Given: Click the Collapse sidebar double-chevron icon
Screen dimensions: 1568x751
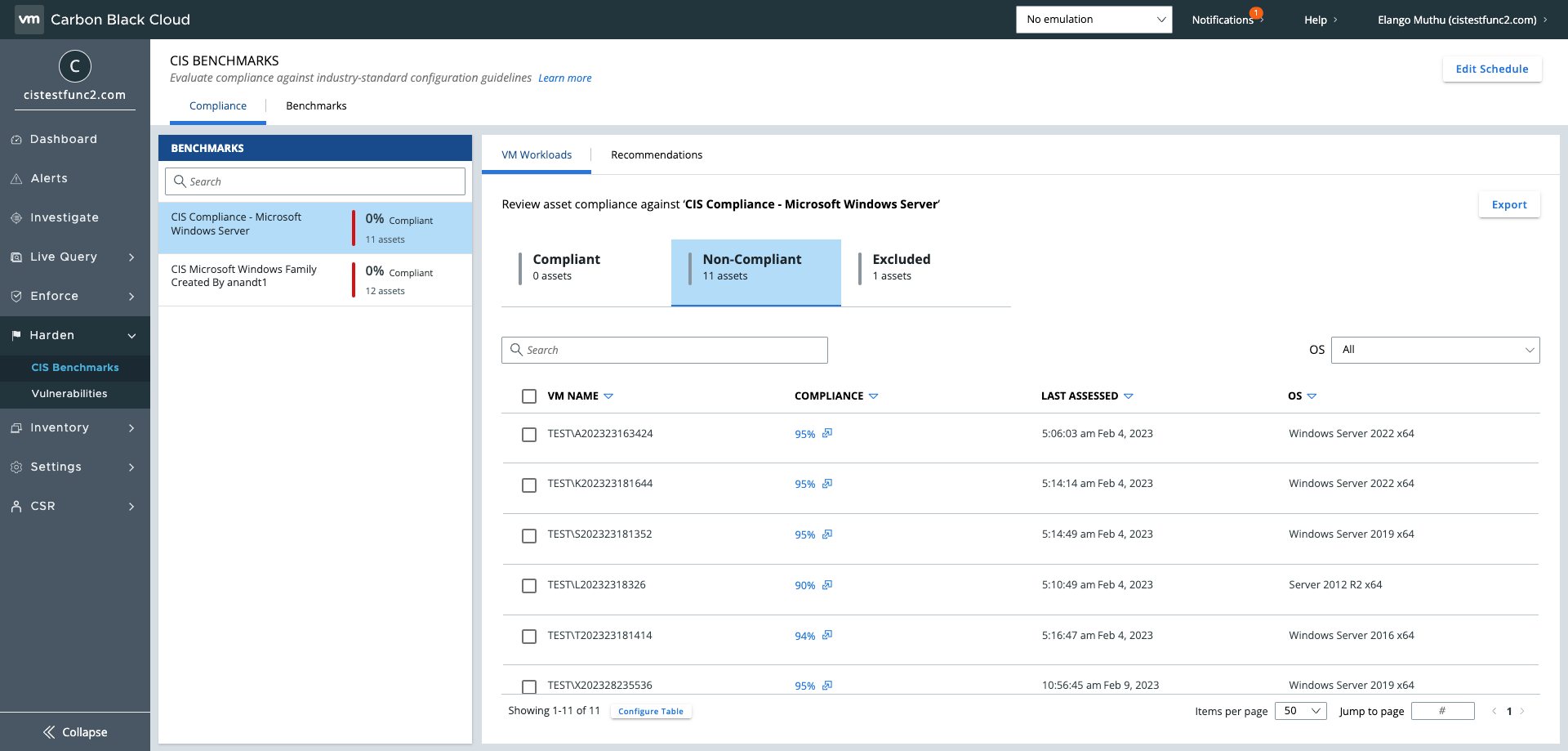Looking at the screenshot, I should 49,732.
